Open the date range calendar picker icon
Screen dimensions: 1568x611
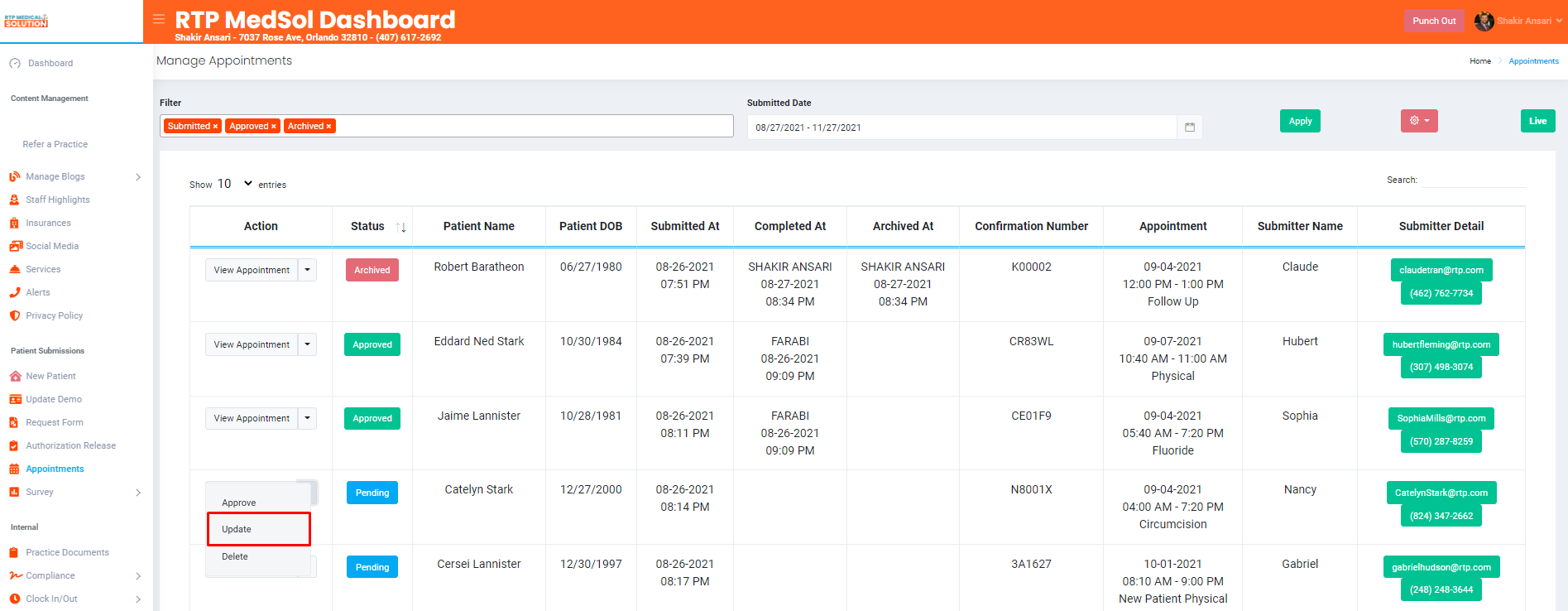(x=1190, y=127)
